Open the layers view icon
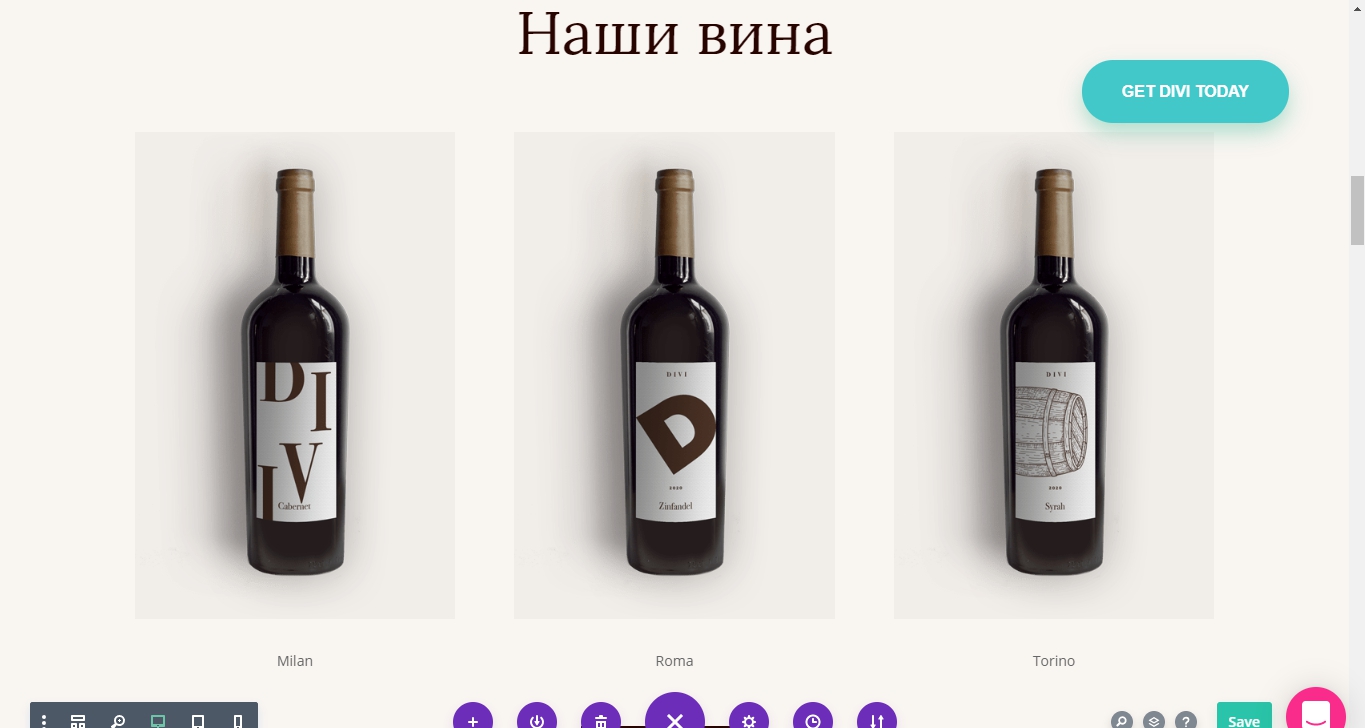 (x=1154, y=720)
